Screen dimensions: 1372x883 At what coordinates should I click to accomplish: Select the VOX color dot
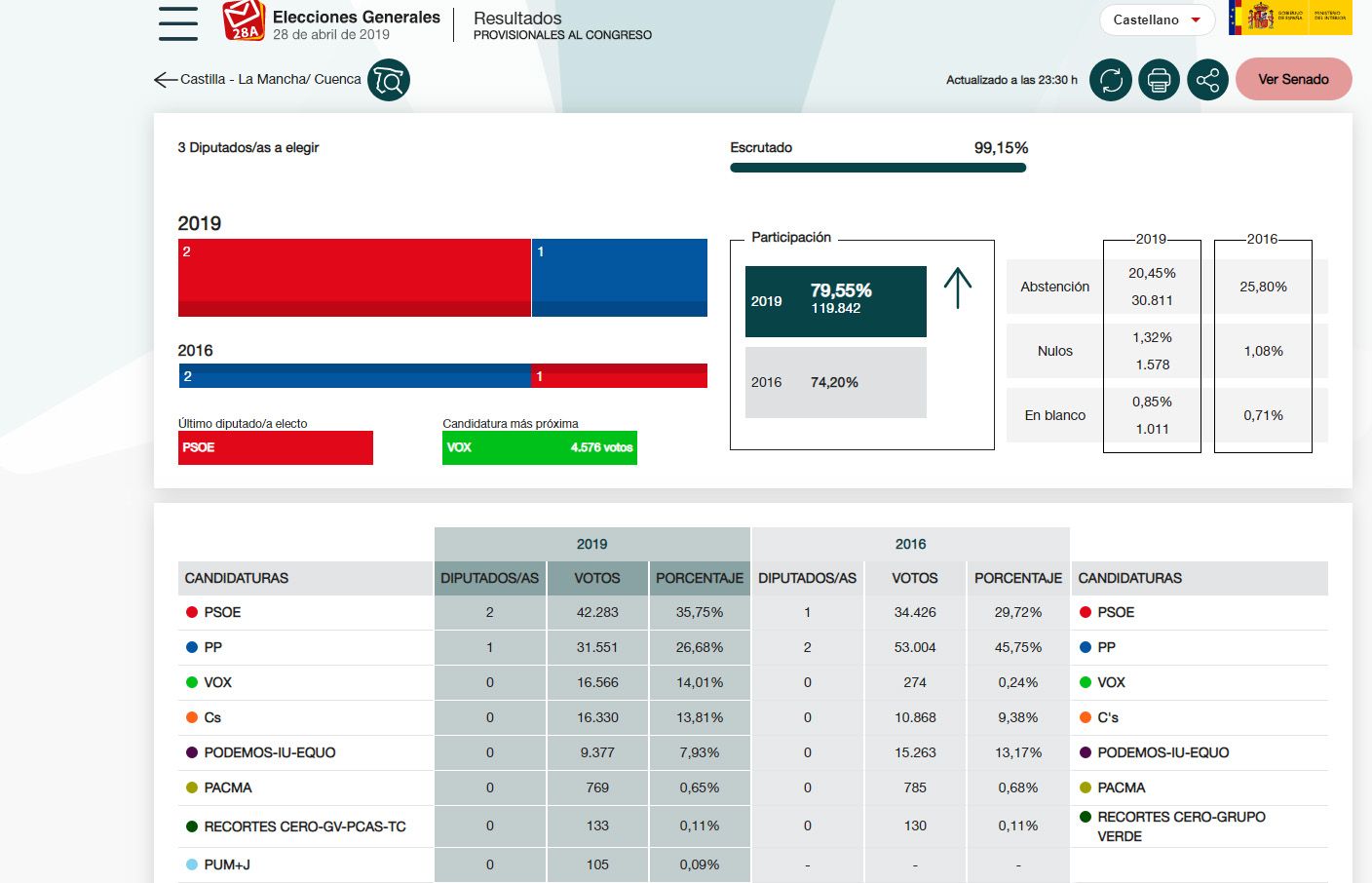(190, 682)
